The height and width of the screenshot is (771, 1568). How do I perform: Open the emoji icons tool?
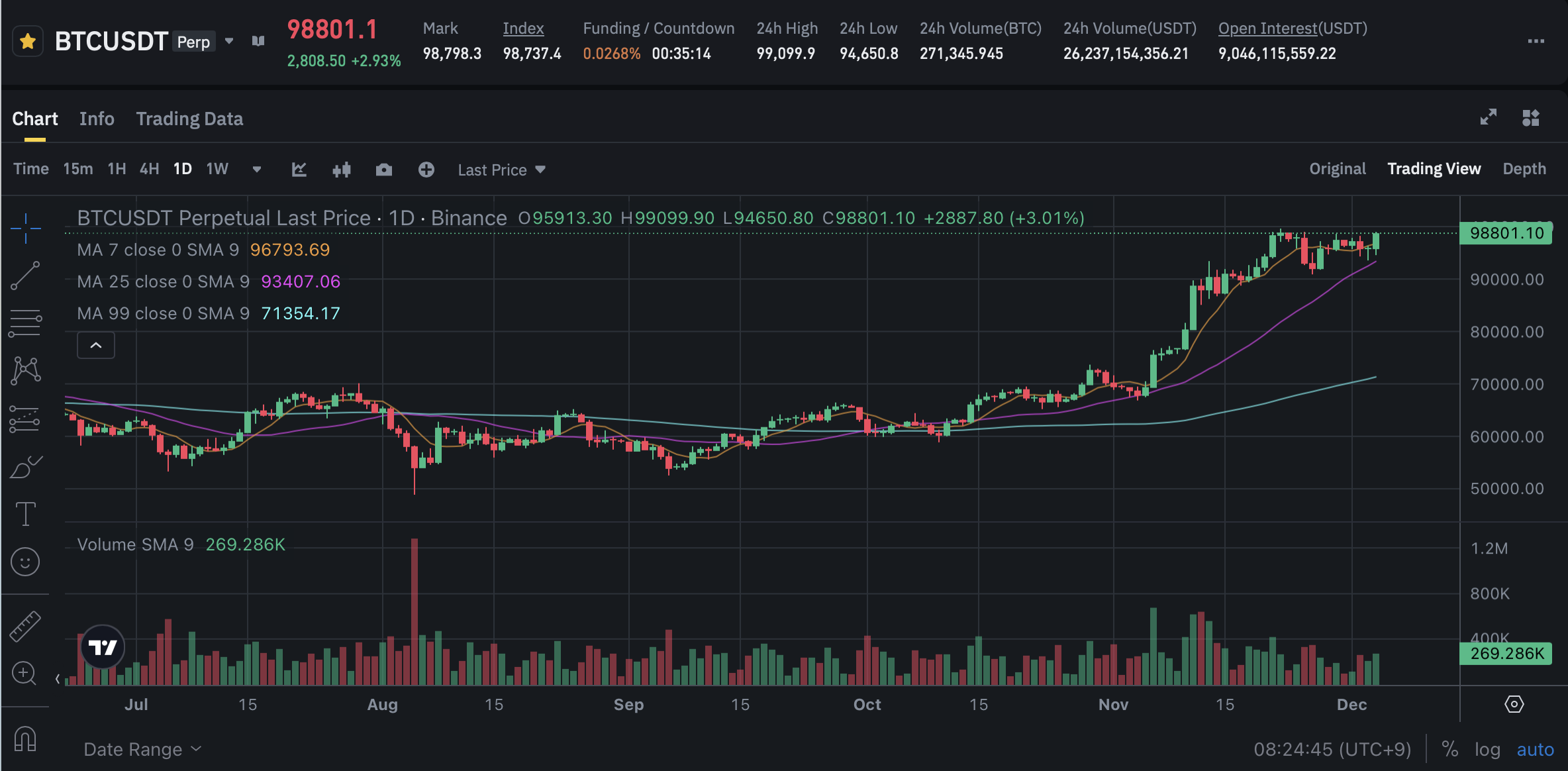pos(25,562)
